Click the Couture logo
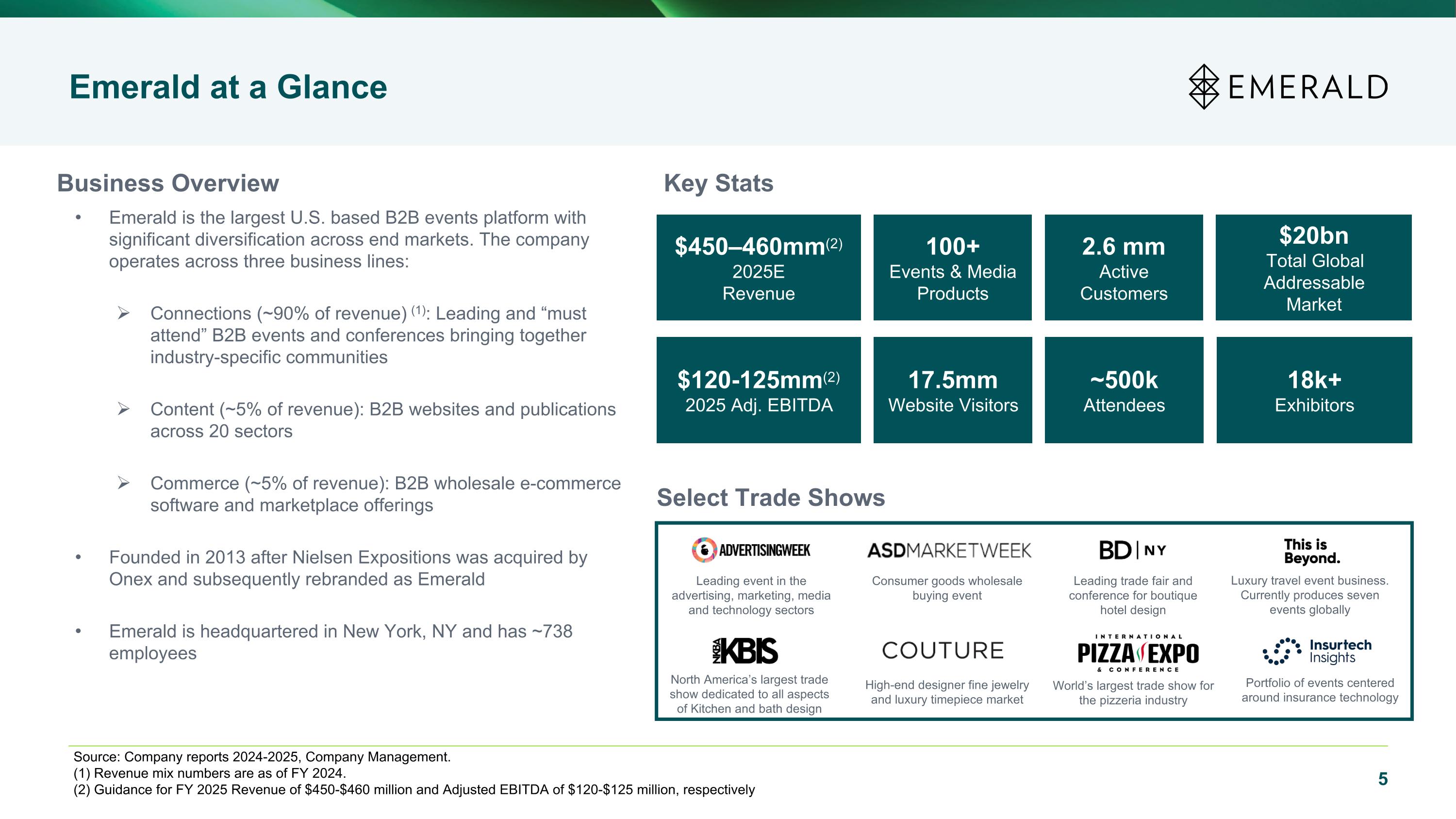The image size is (1456, 819). [x=943, y=651]
